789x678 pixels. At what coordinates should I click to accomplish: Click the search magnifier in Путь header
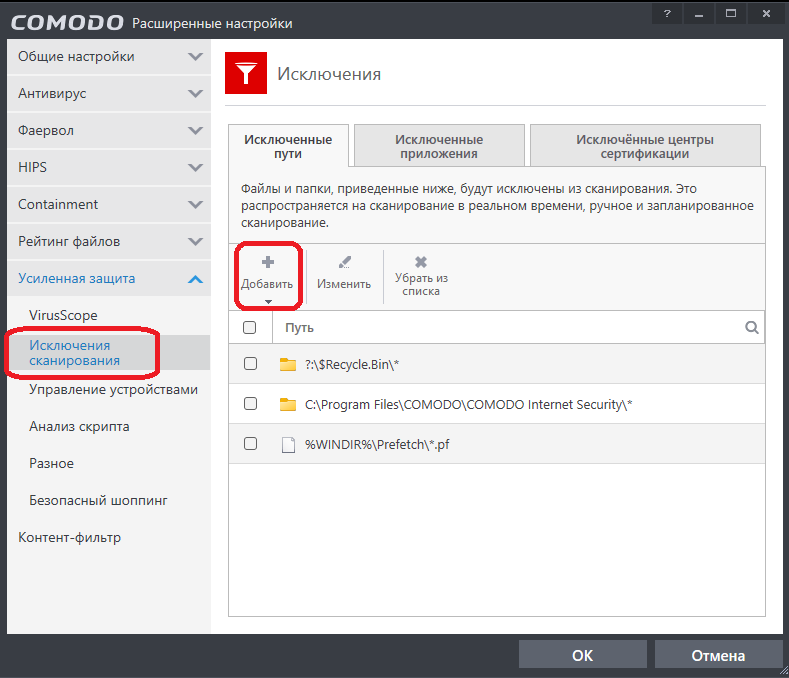point(751,328)
